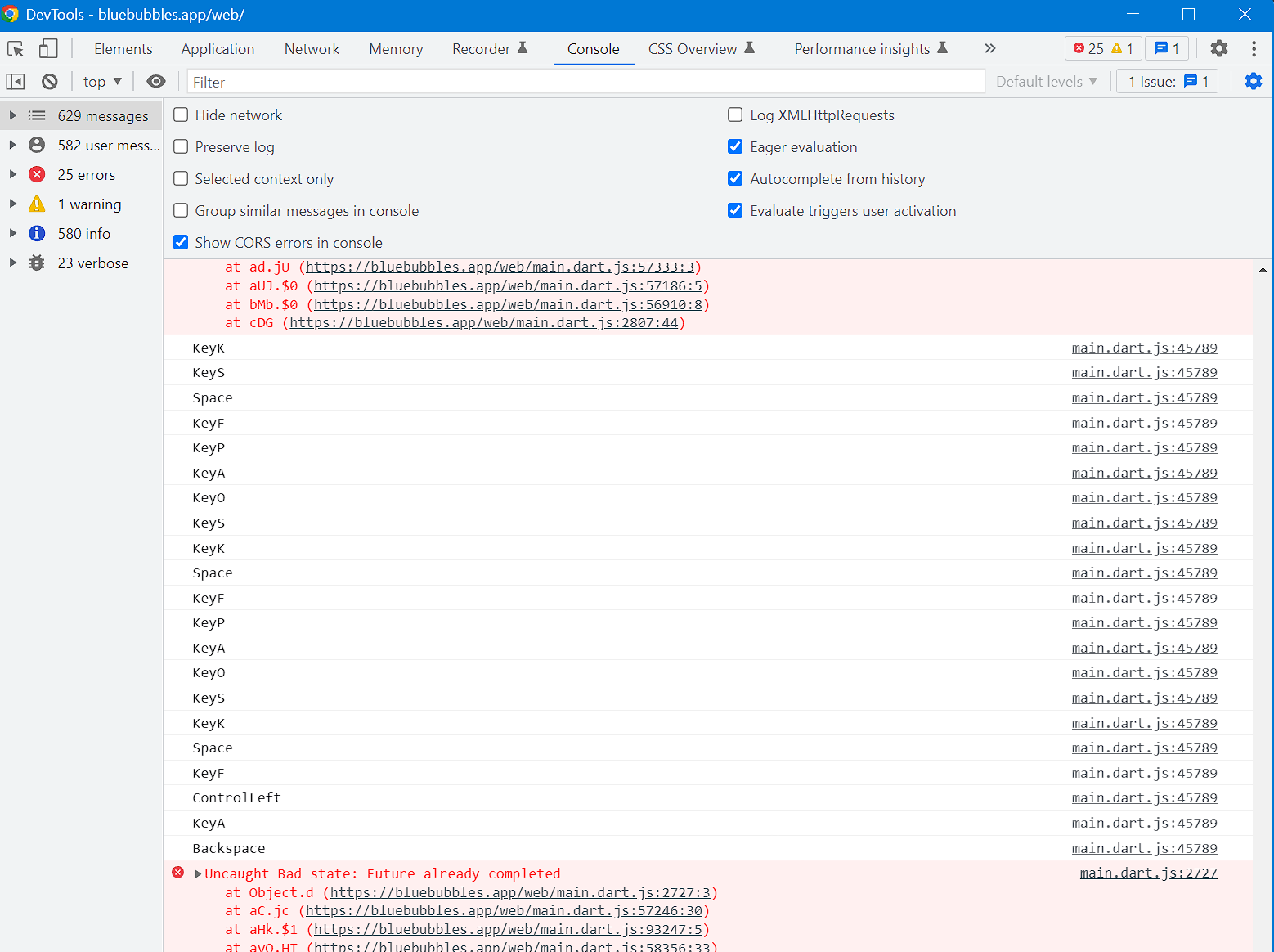This screenshot has height=952, width=1274.
Task: Click inside the console Filter field
Action: [572, 81]
